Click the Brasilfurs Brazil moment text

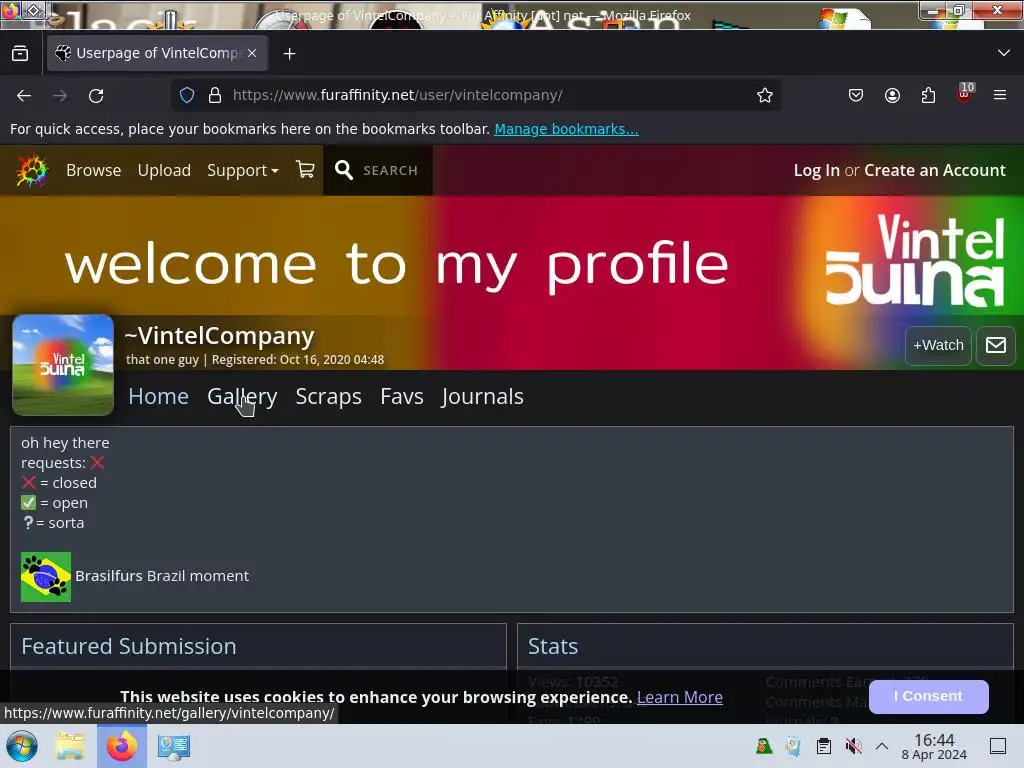coord(162,576)
